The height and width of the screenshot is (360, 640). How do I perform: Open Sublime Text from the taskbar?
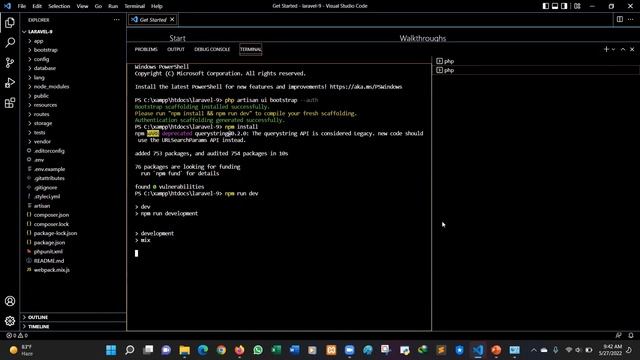click(441, 350)
